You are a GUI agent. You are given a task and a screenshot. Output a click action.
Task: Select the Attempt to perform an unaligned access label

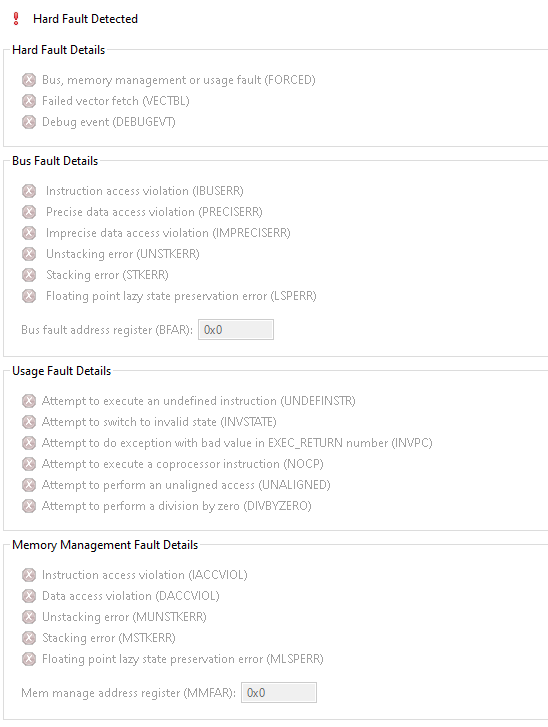coord(186,485)
